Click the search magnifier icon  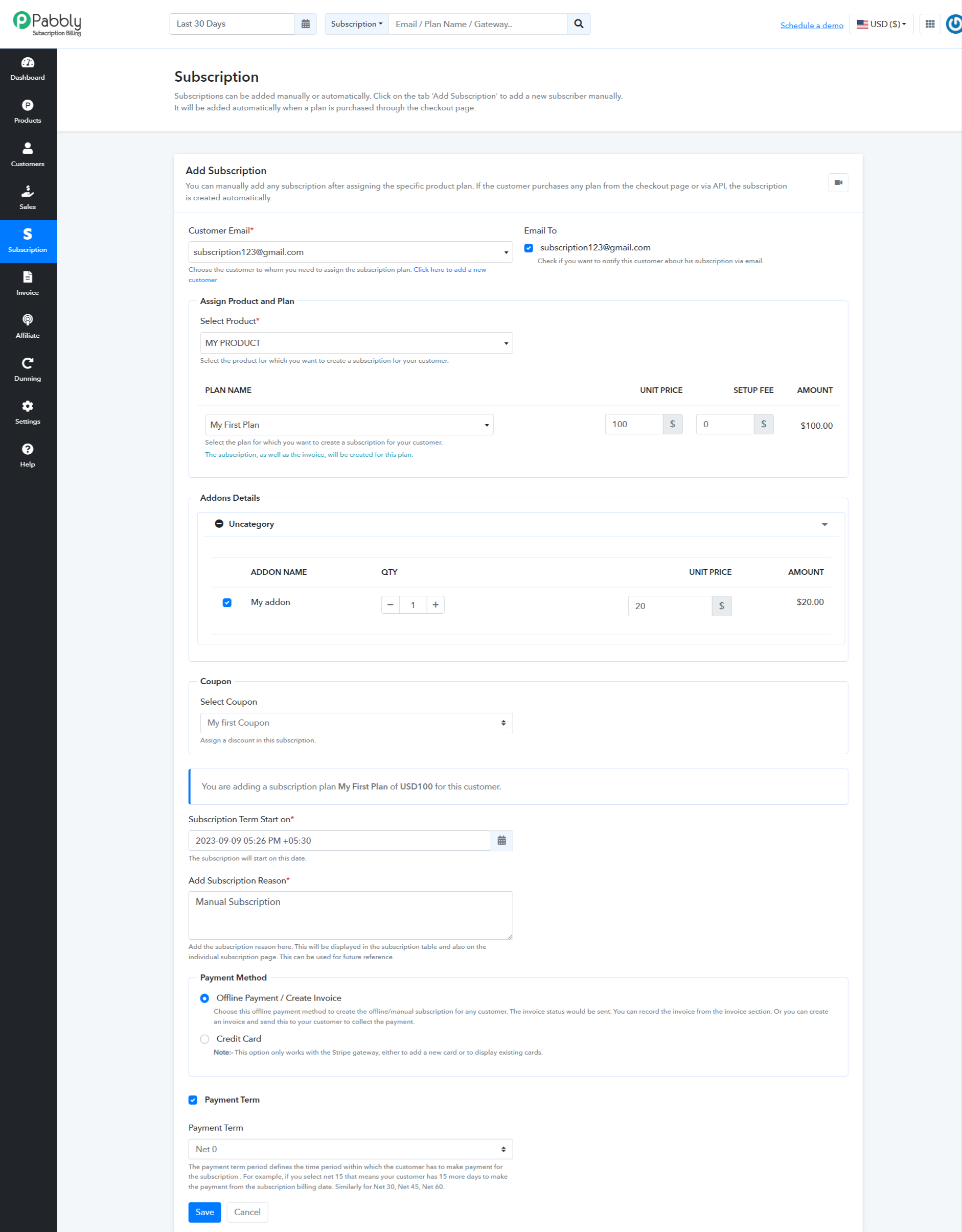(578, 24)
